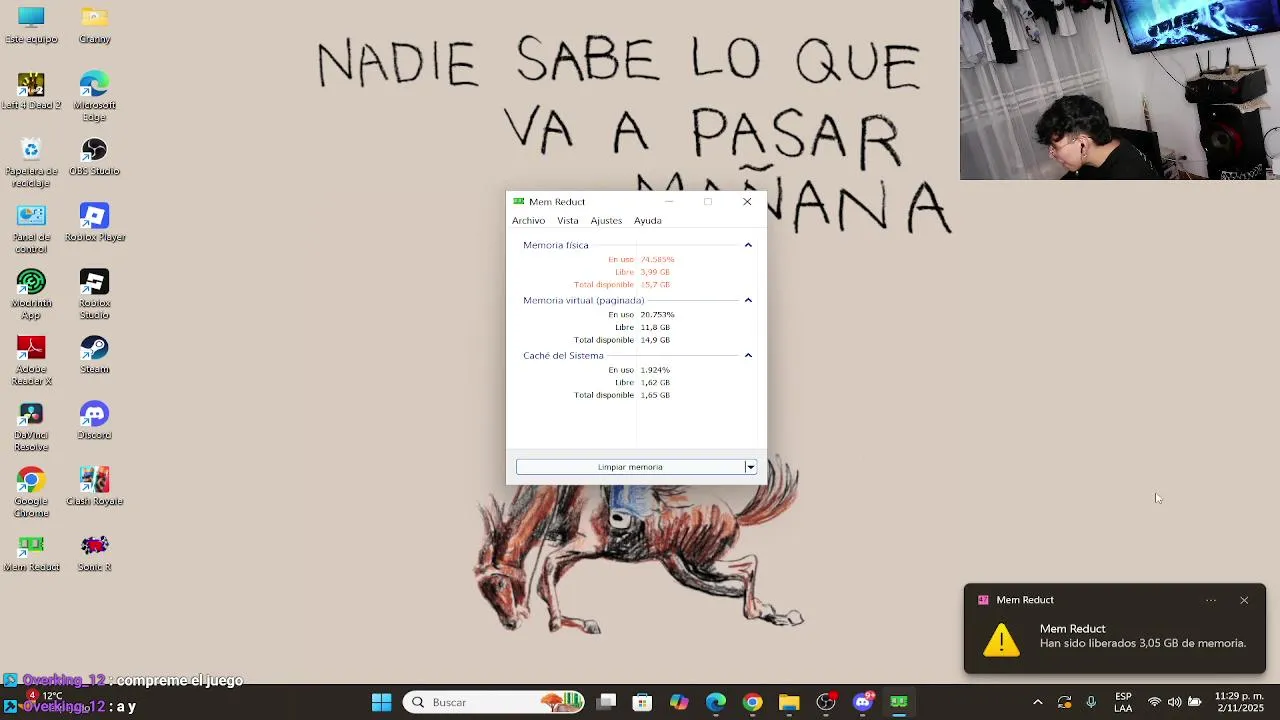Show hidden system tray icons
Viewport: 1280px width, 720px height.
coord(1037,702)
